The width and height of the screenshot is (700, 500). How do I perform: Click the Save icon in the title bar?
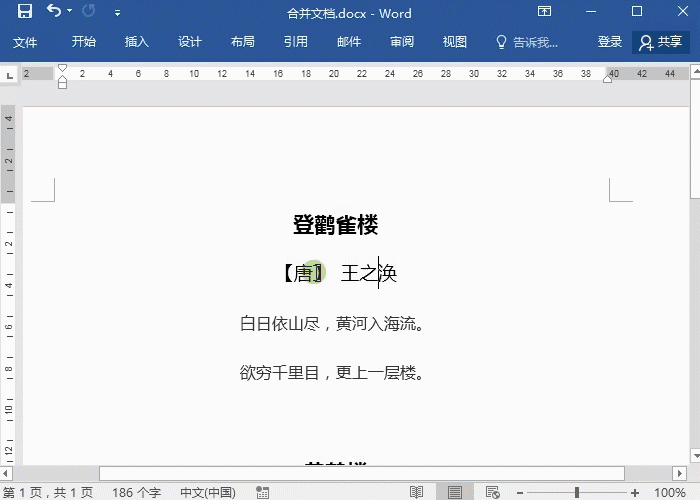(25, 11)
